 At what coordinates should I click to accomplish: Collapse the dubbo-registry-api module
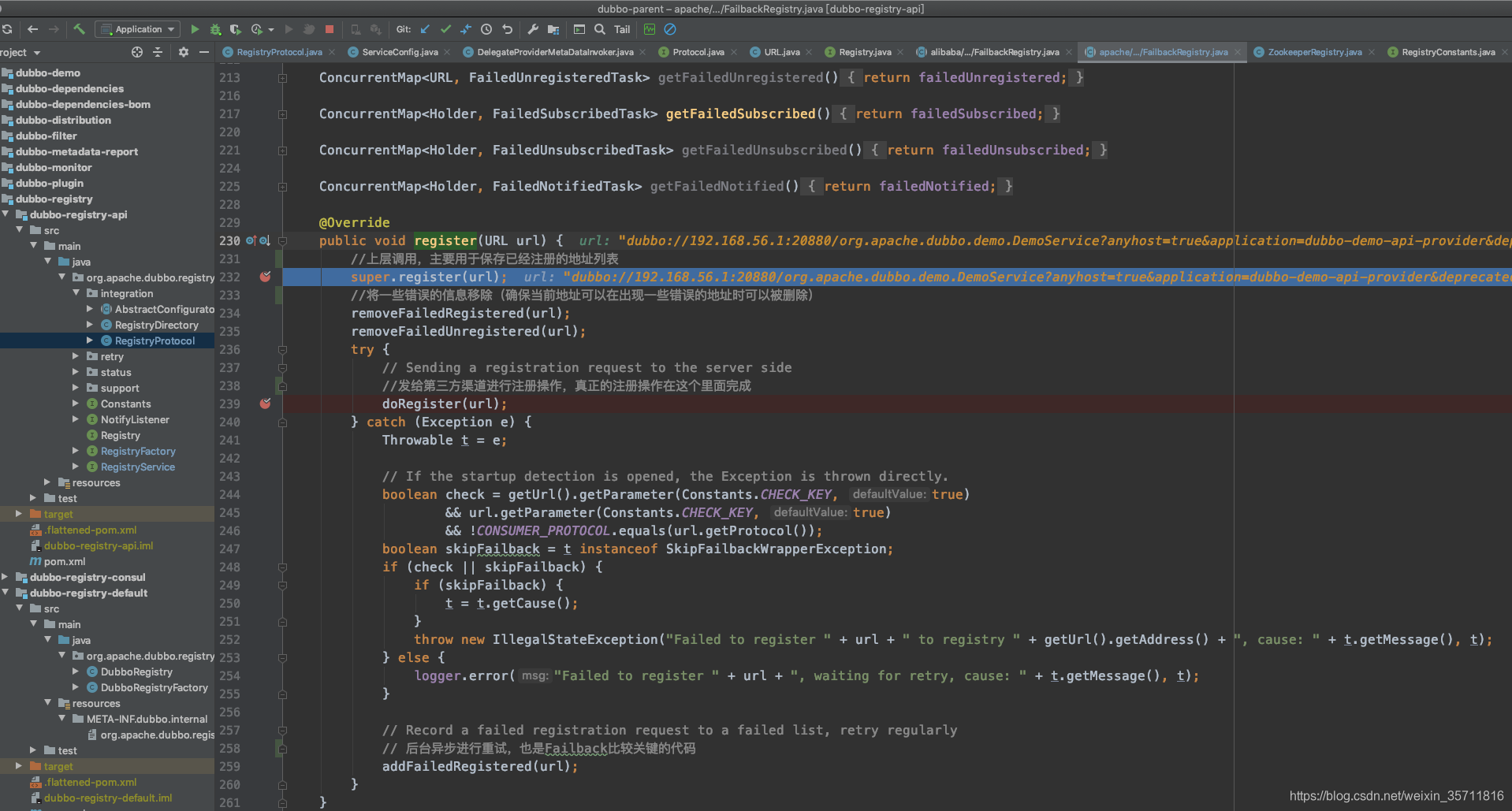click(x=6, y=214)
